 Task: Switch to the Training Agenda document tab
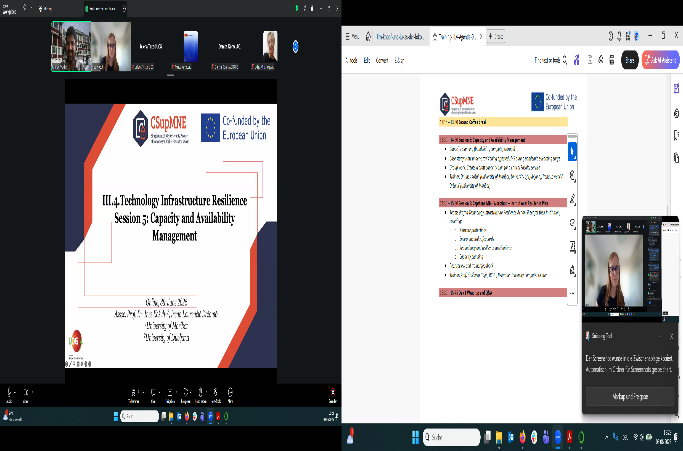tap(457, 37)
